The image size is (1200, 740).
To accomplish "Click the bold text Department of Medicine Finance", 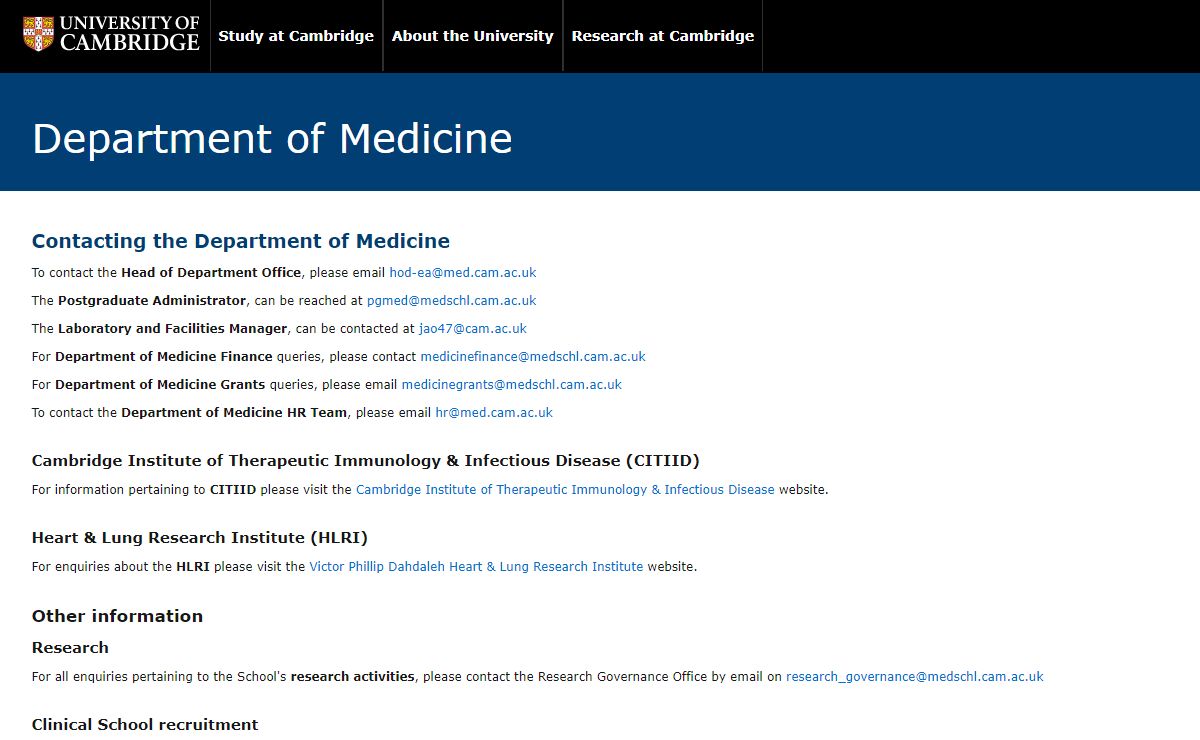I will coord(164,356).
